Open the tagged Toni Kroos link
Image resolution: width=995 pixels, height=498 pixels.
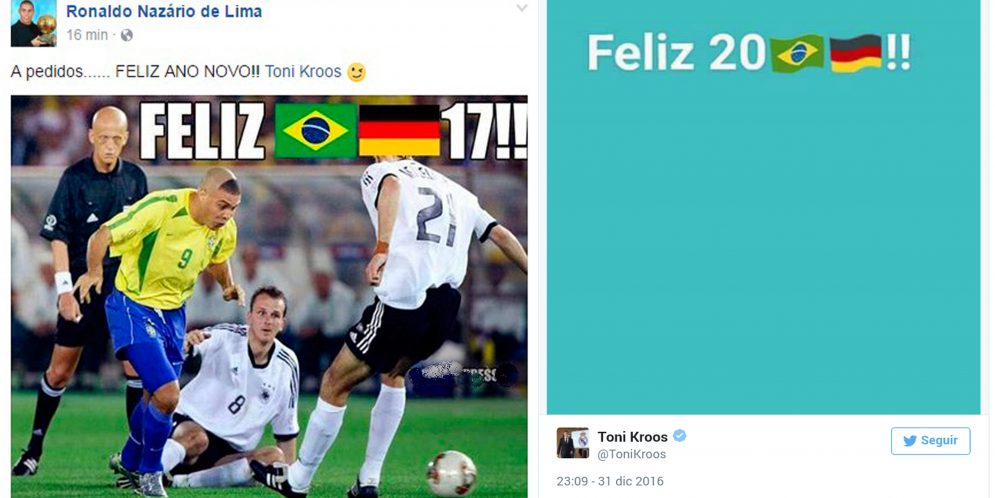pos(303,72)
